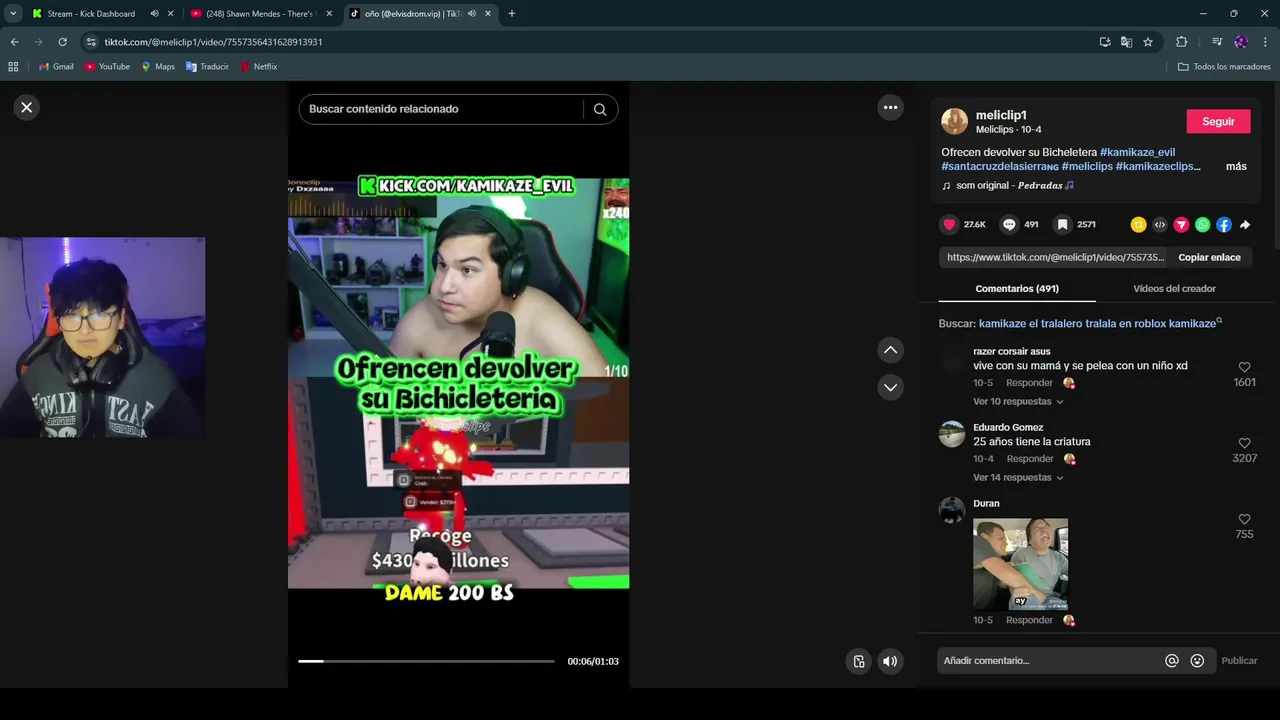Insert a mention with the @ icon
This screenshot has height=720, width=1280.
point(1172,661)
